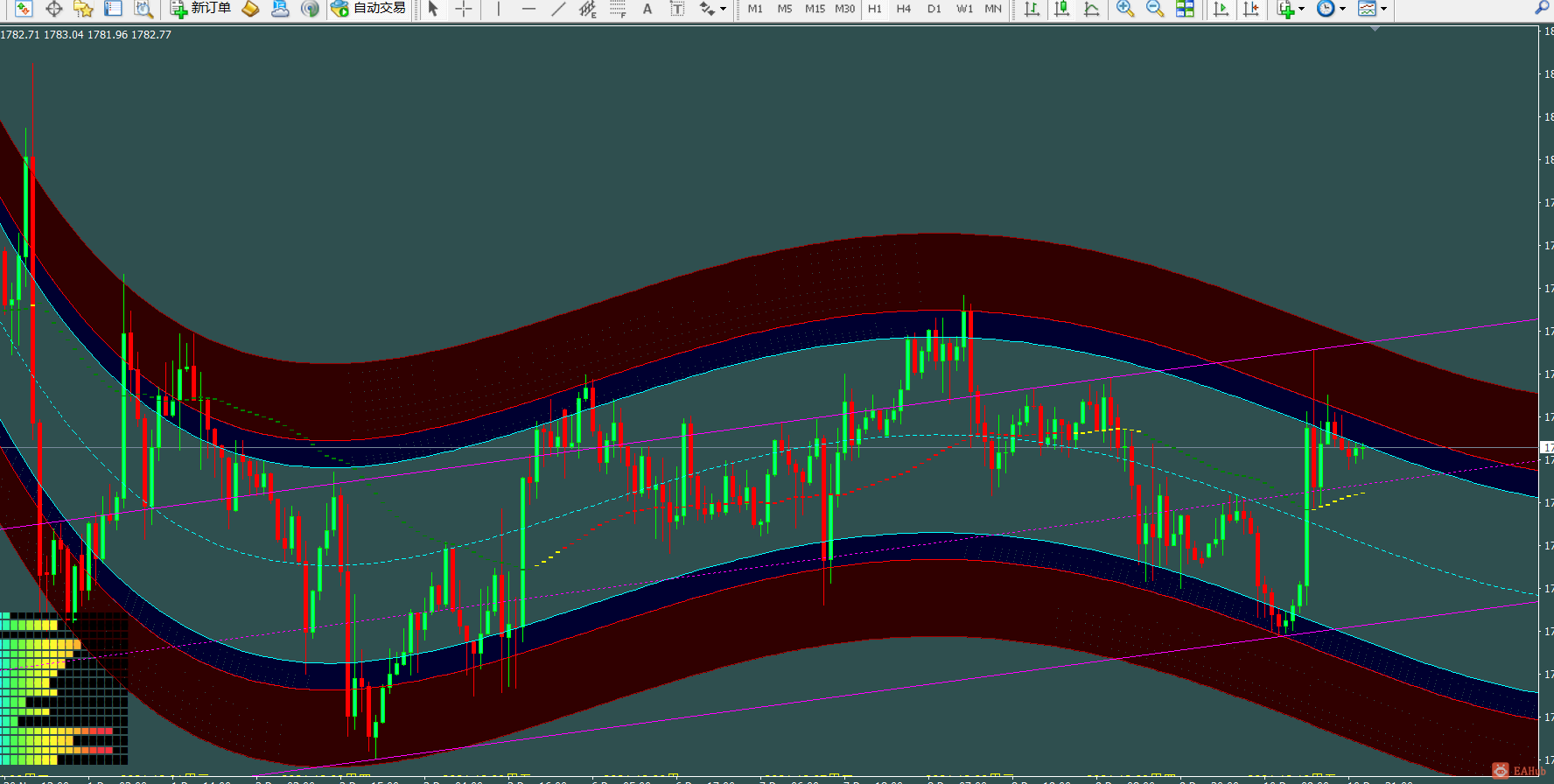
Task: Open the virtual hosting cloud icon
Action: 280,9
